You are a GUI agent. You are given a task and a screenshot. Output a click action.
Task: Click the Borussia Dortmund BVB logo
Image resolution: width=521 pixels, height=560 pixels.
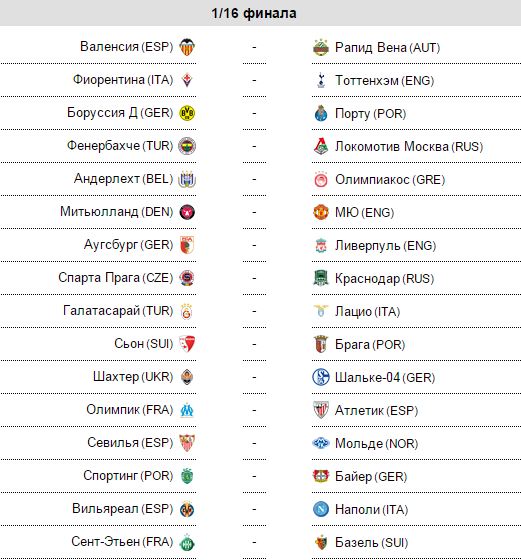tap(187, 113)
